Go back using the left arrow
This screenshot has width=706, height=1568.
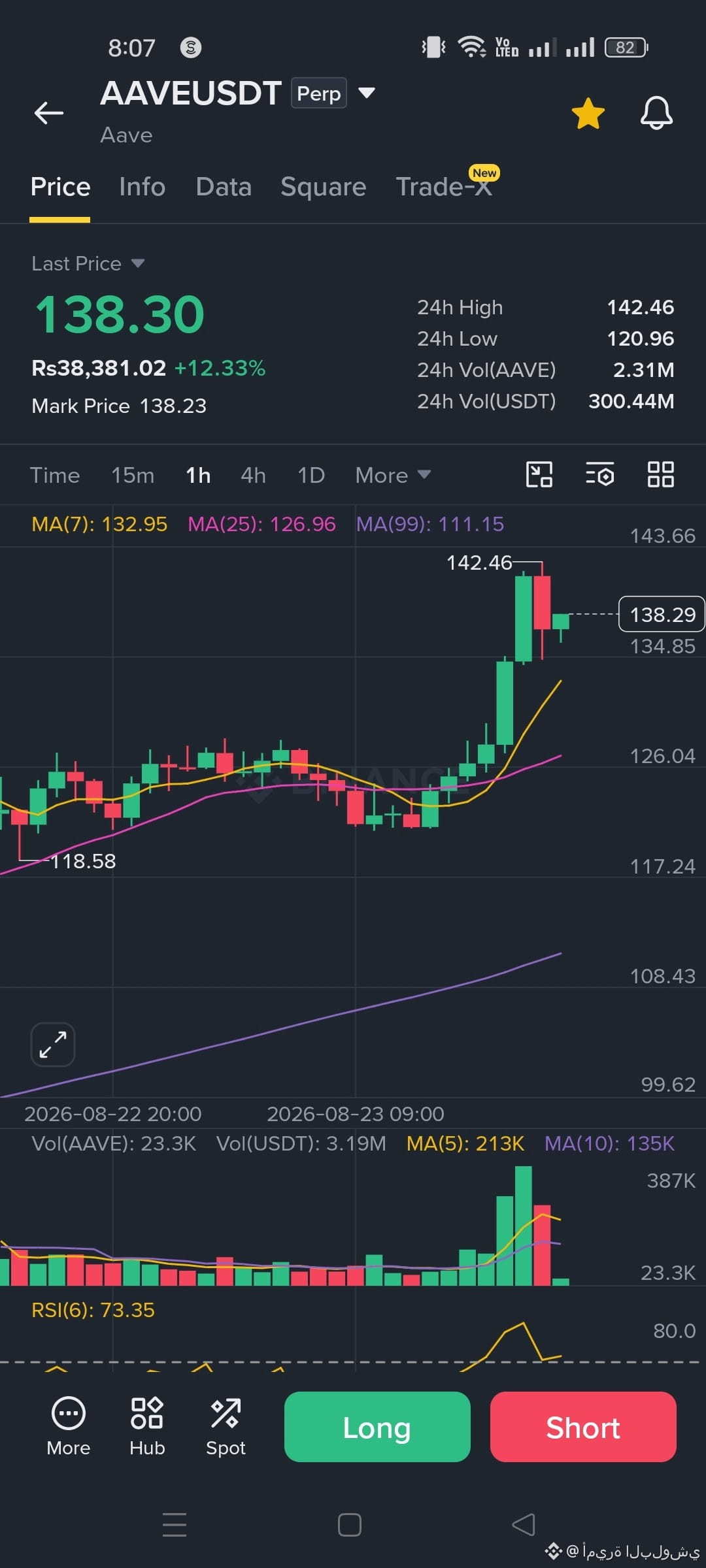(49, 113)
